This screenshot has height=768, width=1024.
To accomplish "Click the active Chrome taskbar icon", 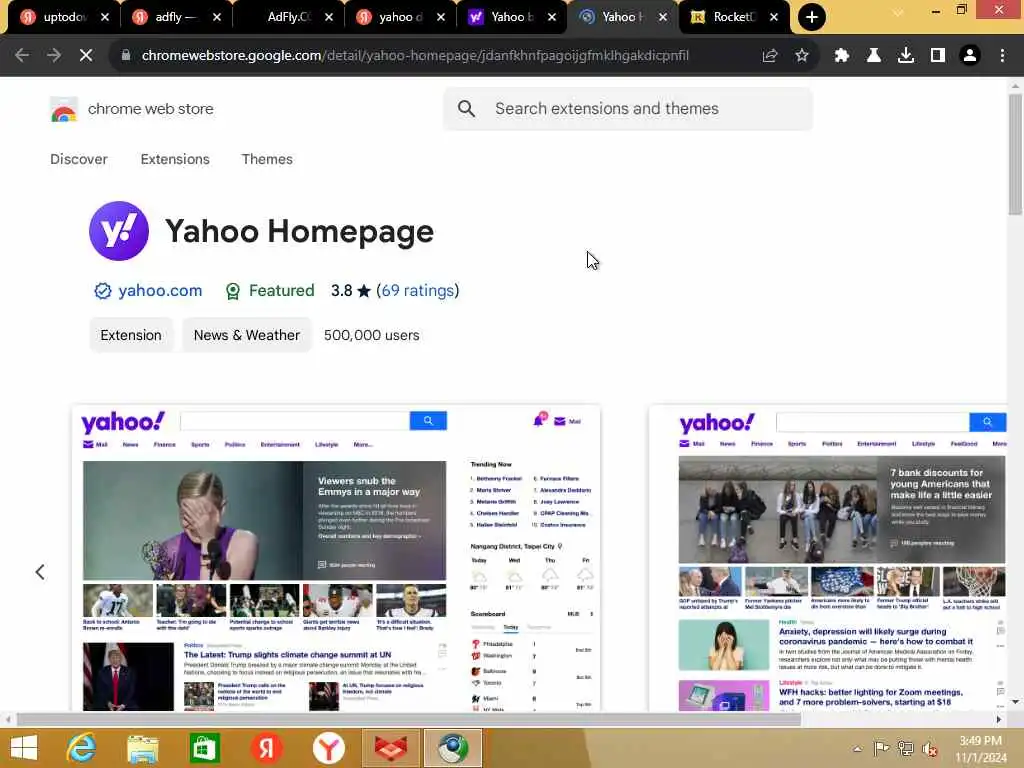I will click(x=453, y=748).
